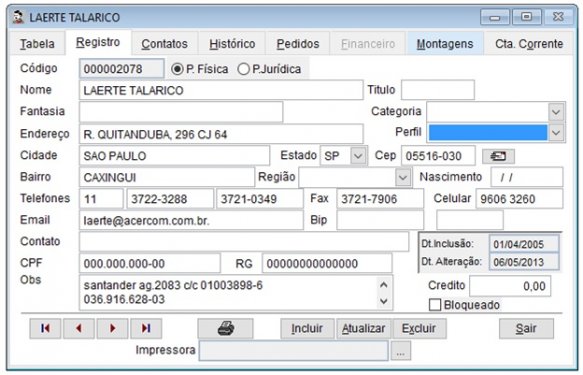Click the highlighted blue Perfil field
Viewport: 583px width, 375px height.
(x=488, y=133)
